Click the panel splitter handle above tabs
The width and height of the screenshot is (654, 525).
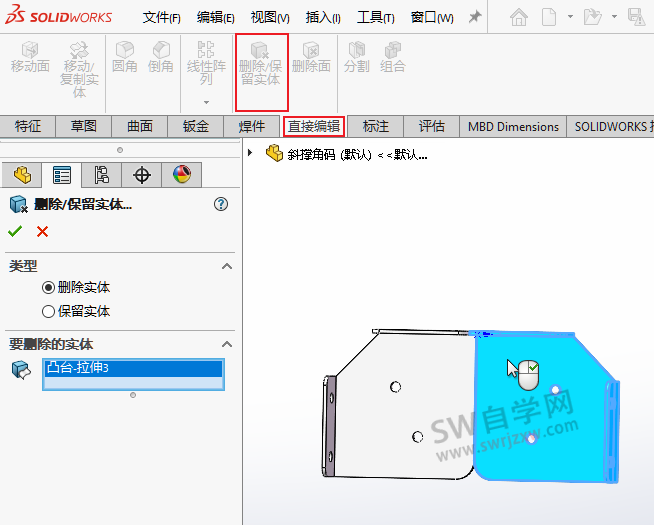click(120, 150)
